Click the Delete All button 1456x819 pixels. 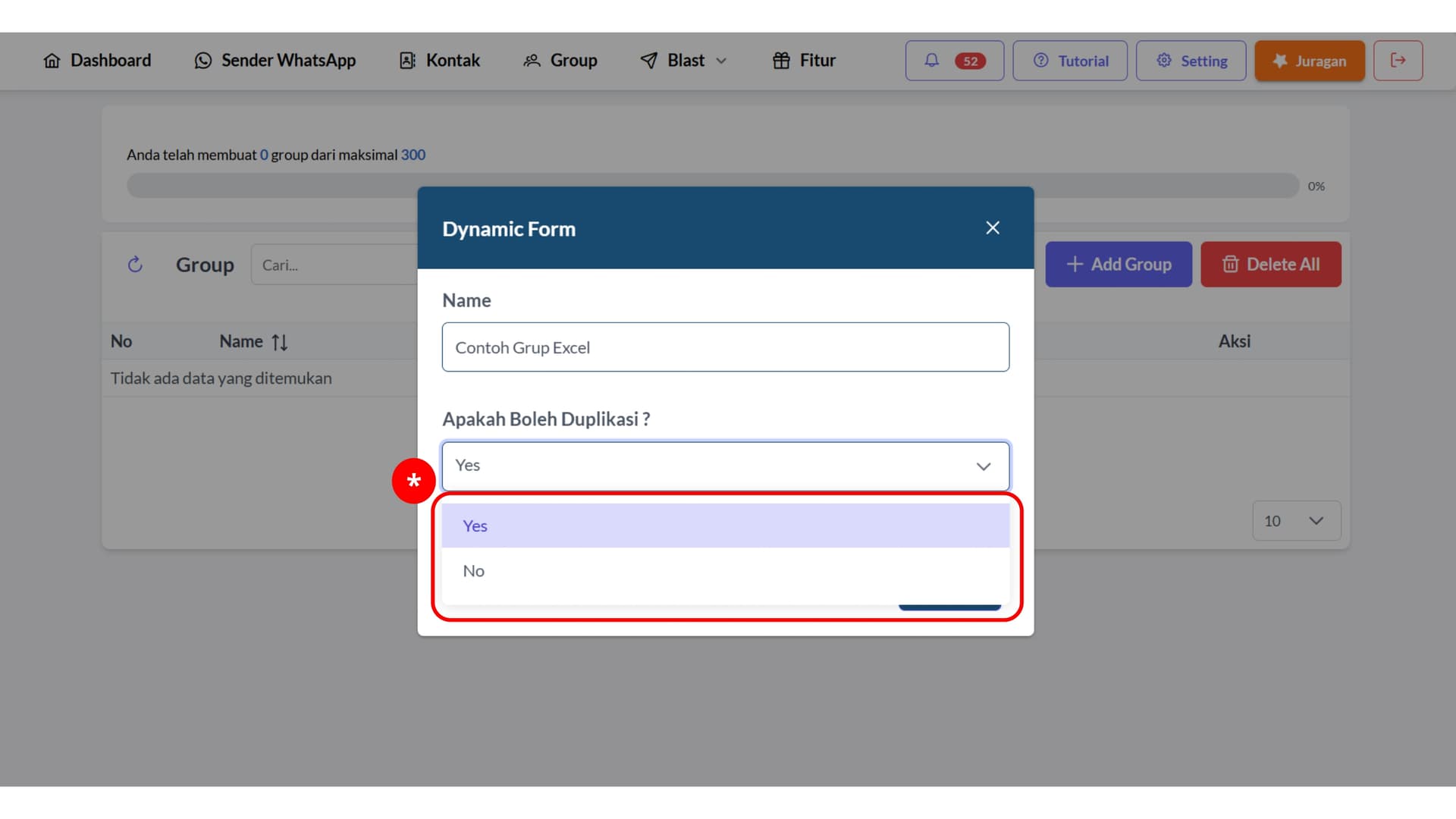point(1271,265)
